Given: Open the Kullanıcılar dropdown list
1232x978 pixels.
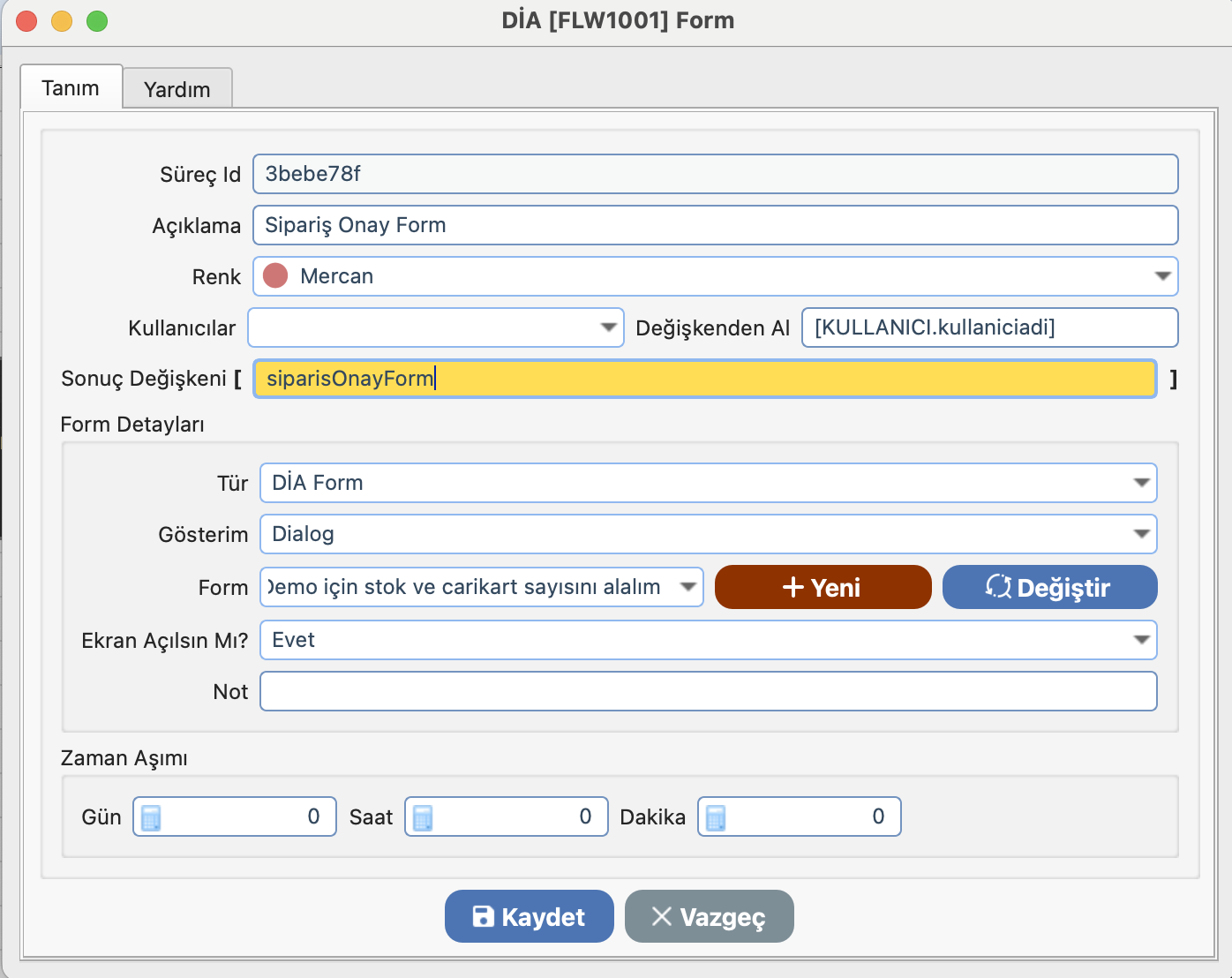Looking at the screenshot, I should coord(608,327).
